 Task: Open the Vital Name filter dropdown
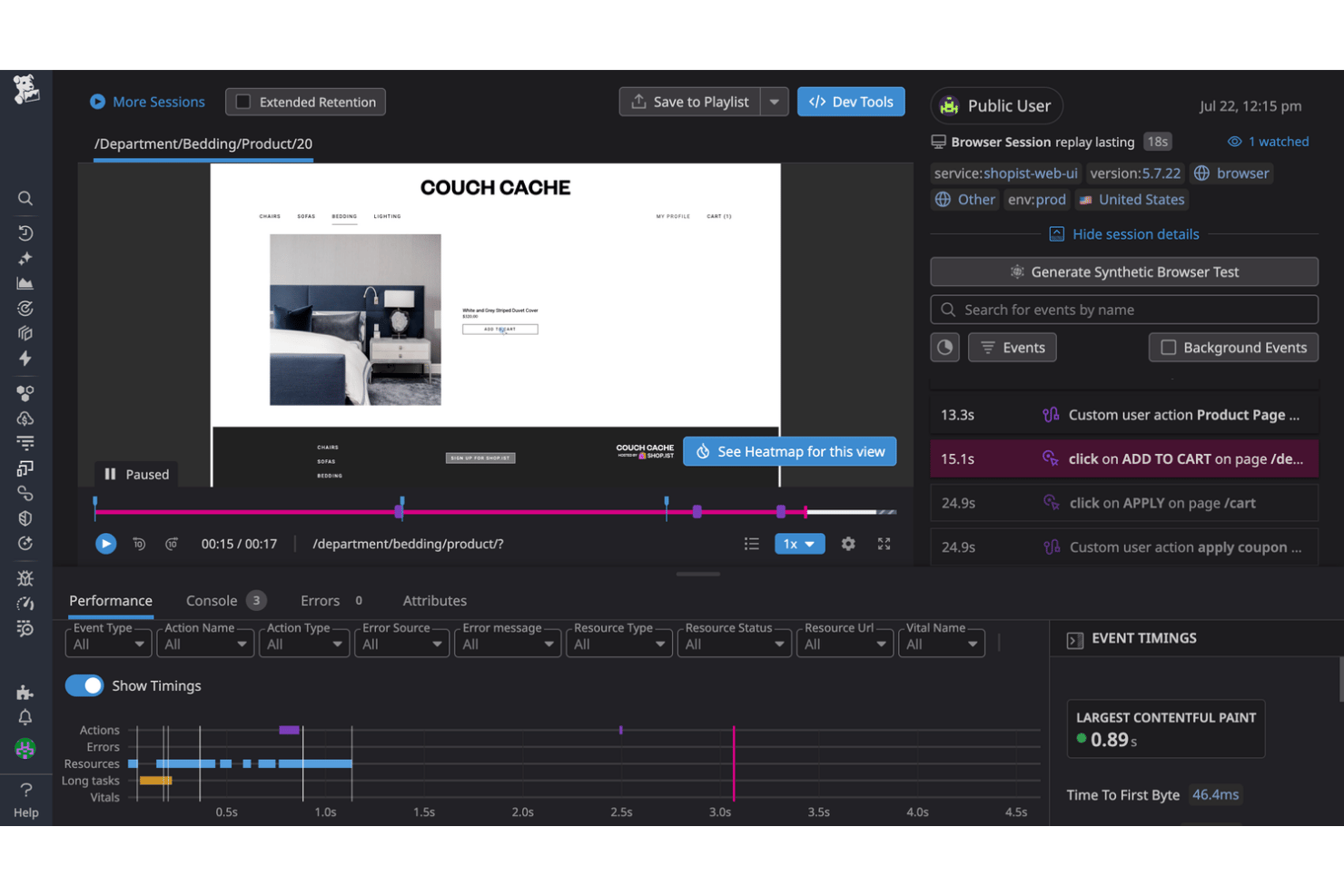[942, 643]
